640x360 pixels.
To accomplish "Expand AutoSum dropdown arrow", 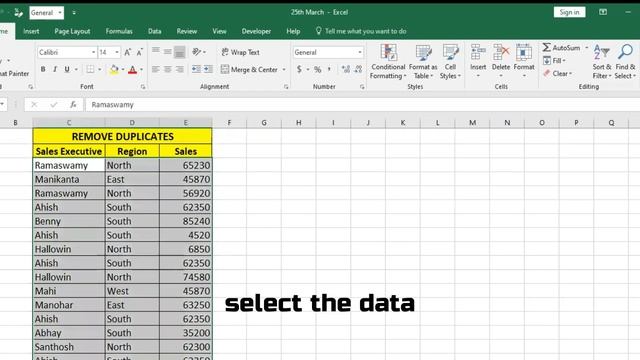I will tap(587, 48).
